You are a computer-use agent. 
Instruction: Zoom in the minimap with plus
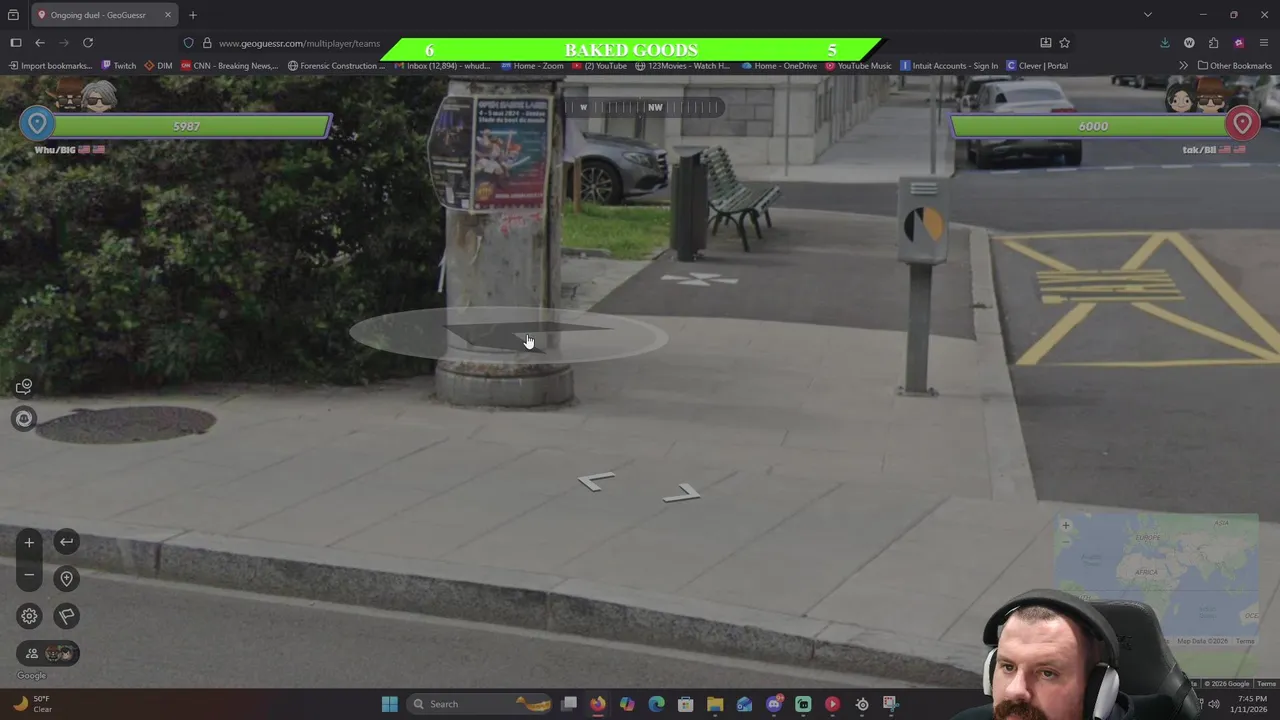(x=1066, y=525)
